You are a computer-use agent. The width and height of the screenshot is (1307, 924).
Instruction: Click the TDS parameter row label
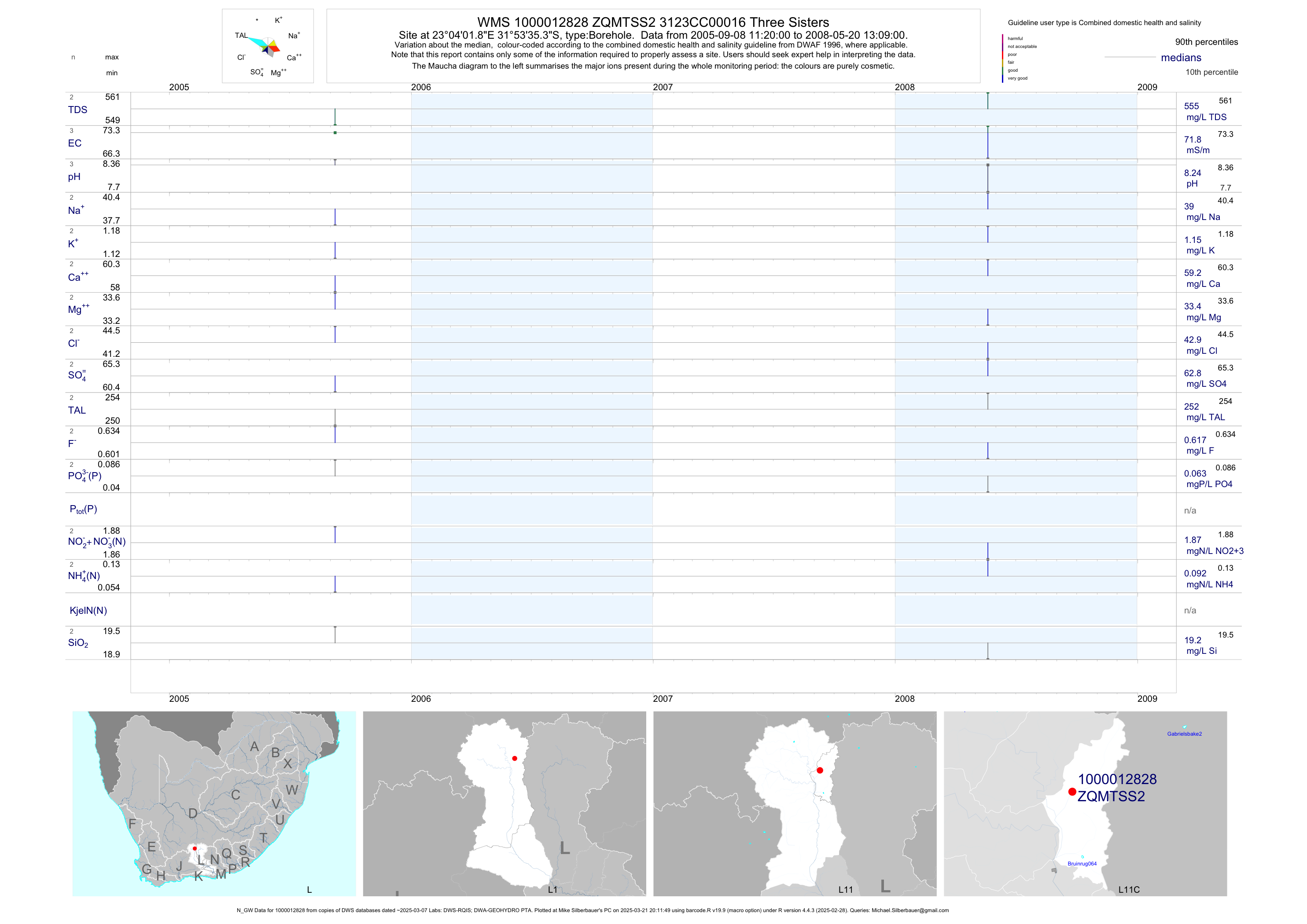tap(78, 110)
